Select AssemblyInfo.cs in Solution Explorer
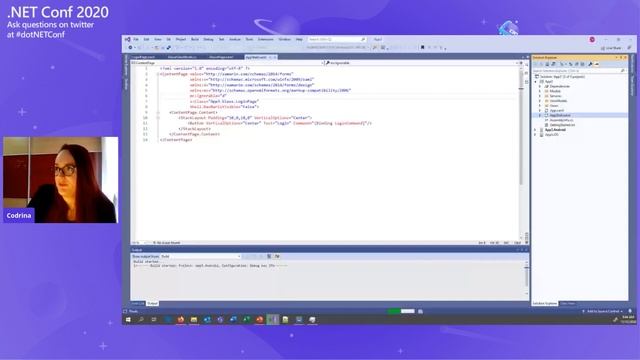The width and height of the screenshot is (640, 360). point(561,120)
